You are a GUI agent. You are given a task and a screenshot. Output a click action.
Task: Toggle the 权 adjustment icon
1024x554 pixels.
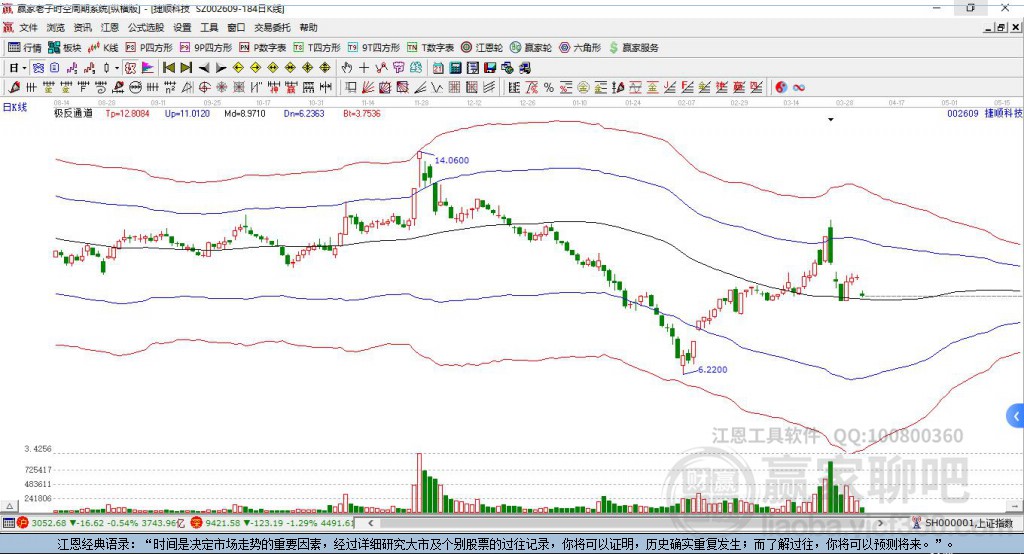(x=130, y=68)
